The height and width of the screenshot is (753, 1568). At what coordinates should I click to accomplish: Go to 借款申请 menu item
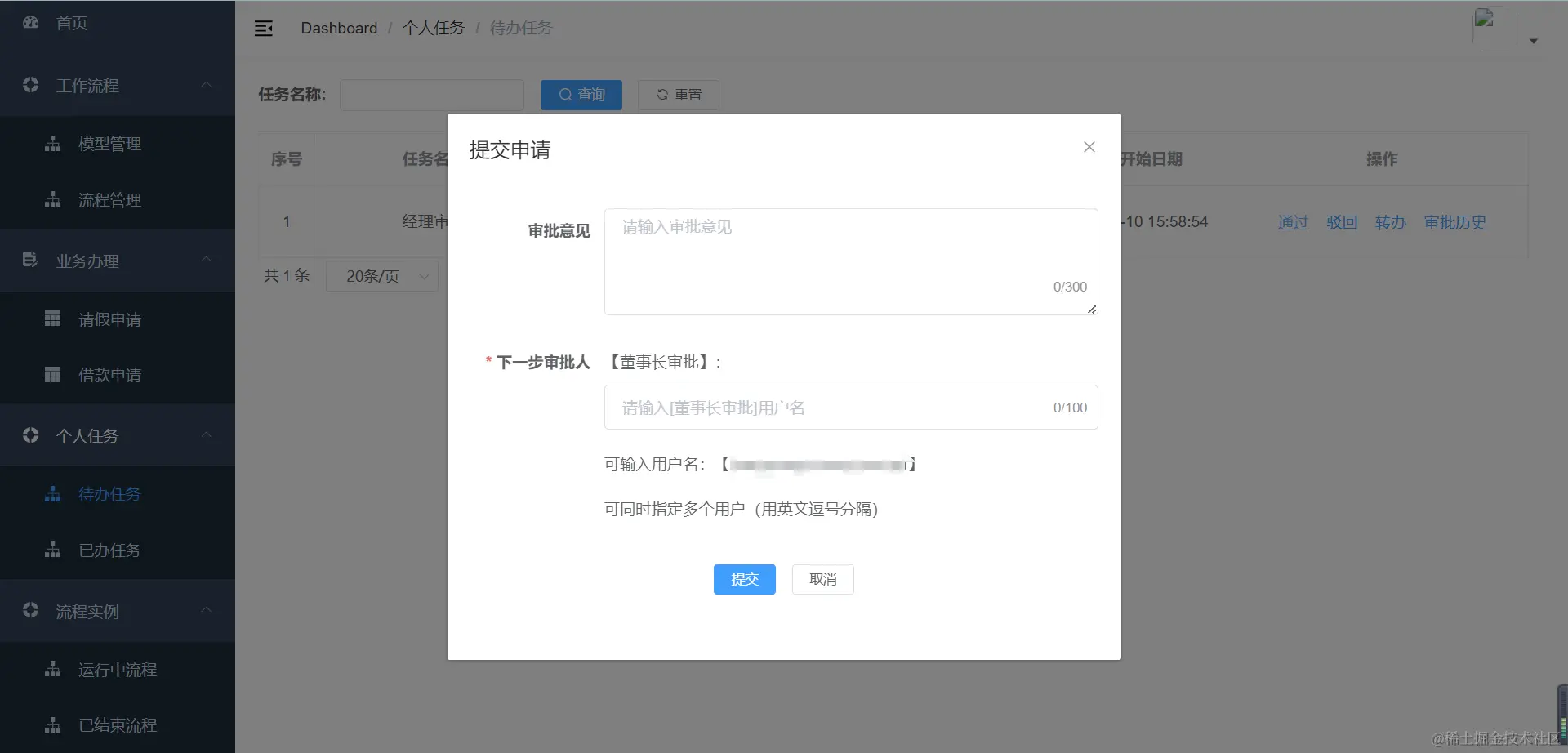[x=118, y=375]
